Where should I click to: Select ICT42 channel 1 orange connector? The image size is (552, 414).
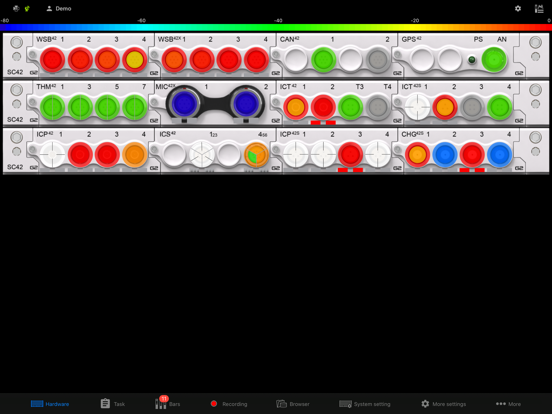(296, 107)
